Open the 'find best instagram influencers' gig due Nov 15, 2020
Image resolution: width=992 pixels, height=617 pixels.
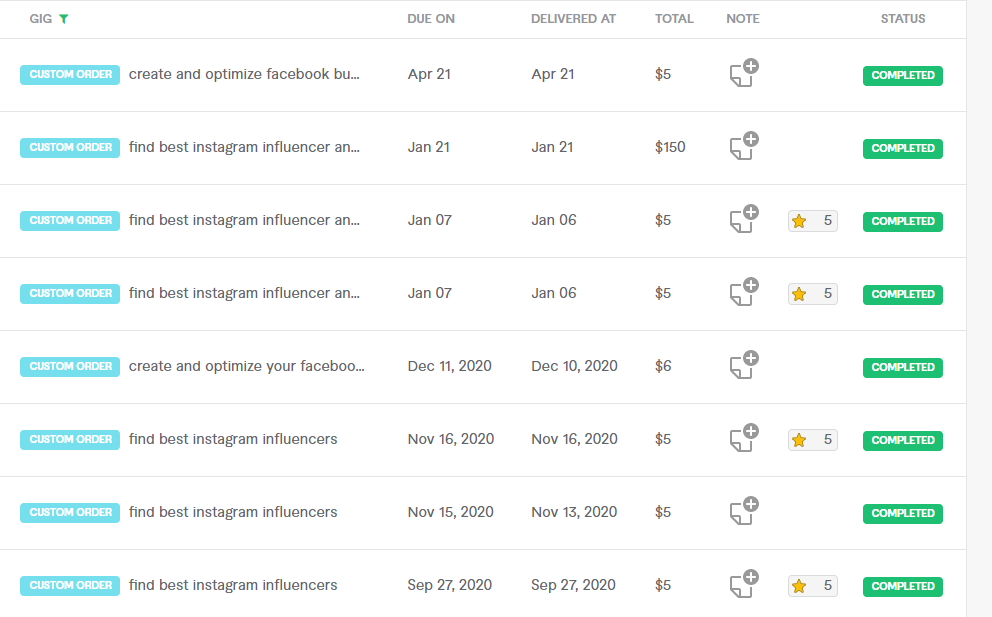233,512
